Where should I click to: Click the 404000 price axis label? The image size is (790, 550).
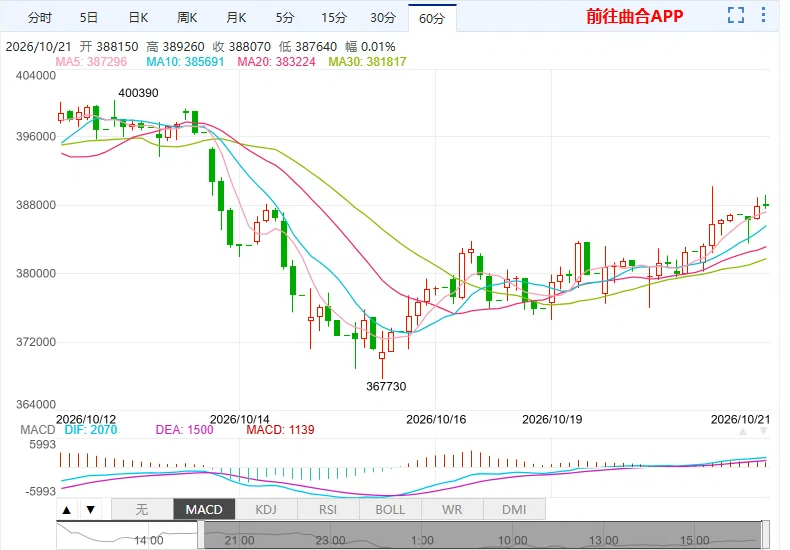36,76
